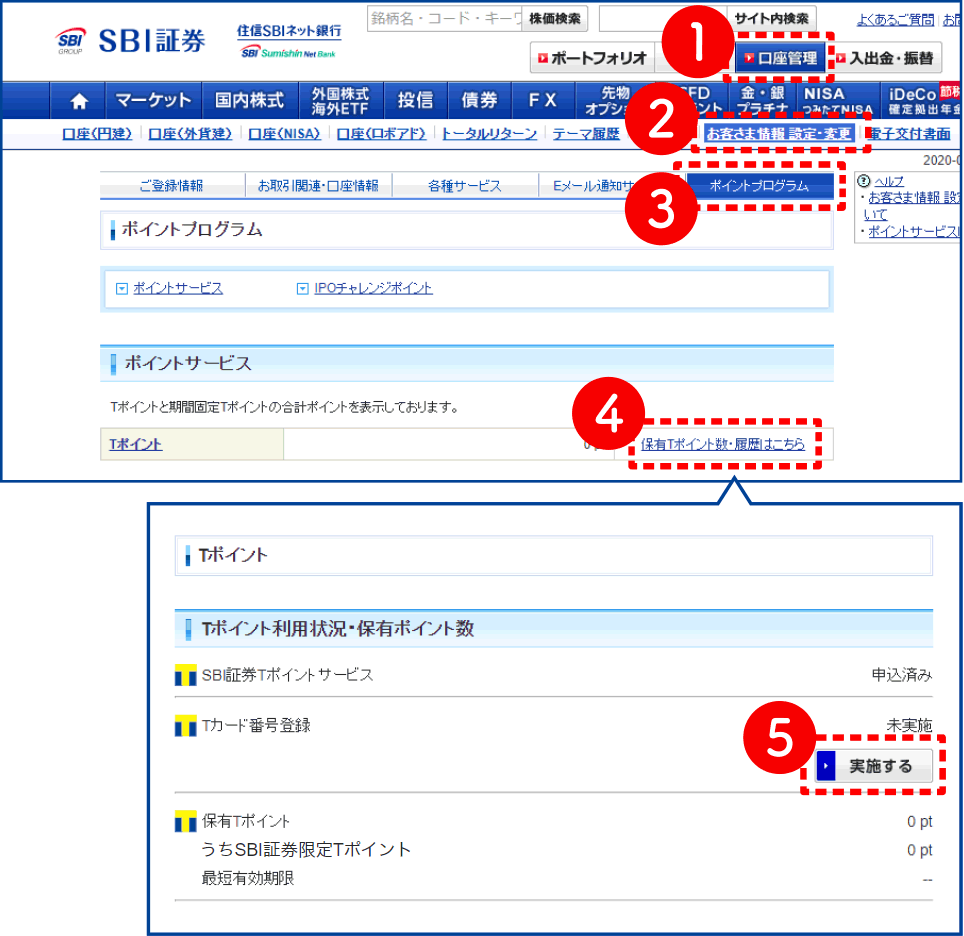Viewport: 964px width, 936px height.
Task: Jump to ポイントサービス anchor link
Action: click(178, 288)
